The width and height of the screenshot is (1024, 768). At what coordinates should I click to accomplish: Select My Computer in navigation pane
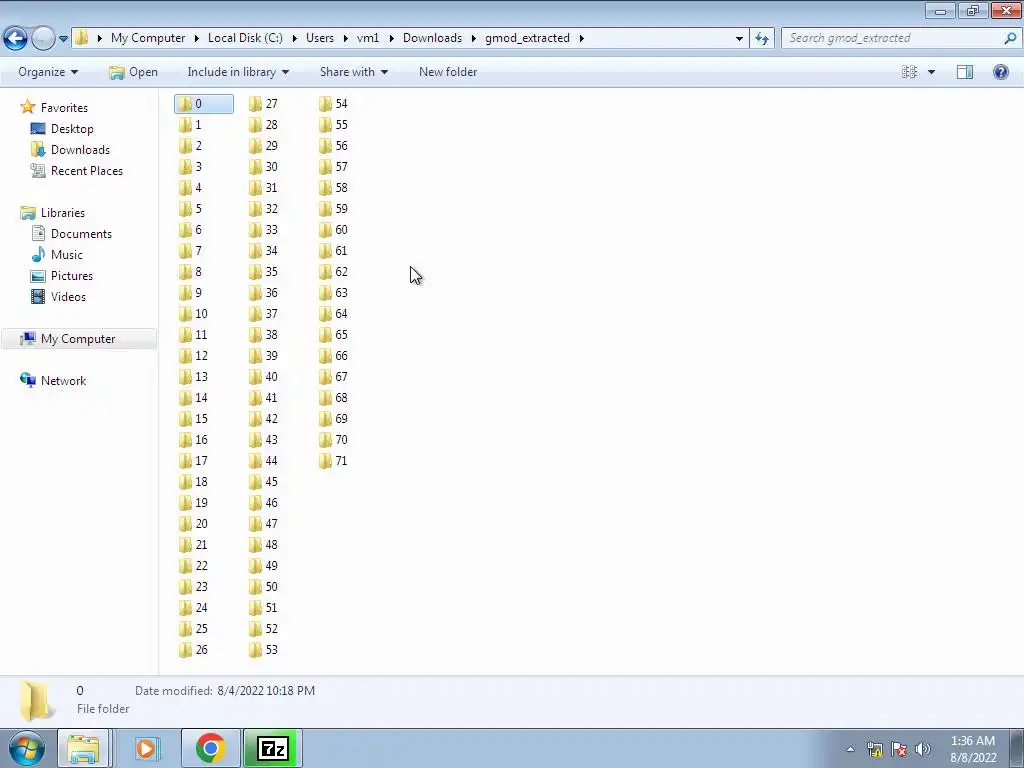click(78, 339)
